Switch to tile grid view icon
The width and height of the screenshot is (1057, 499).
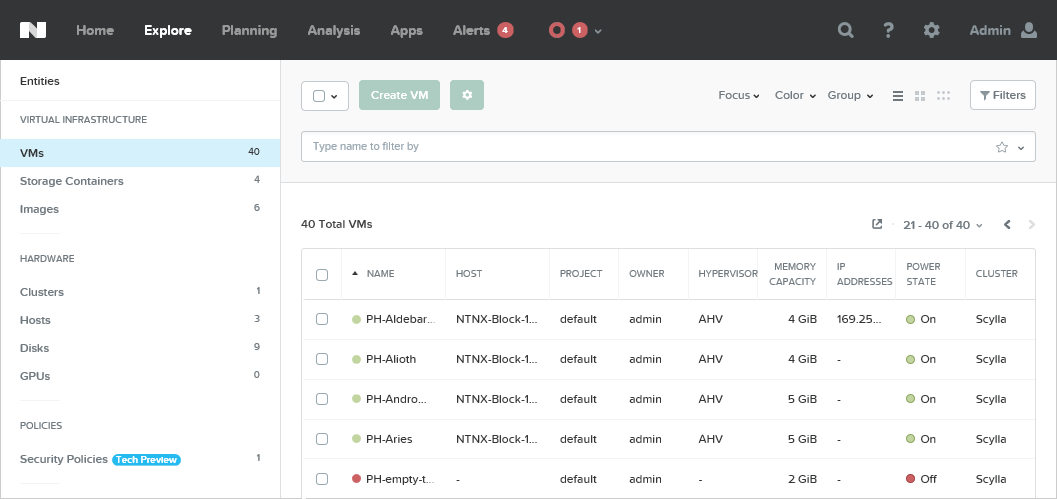click(x=920, y=96)
